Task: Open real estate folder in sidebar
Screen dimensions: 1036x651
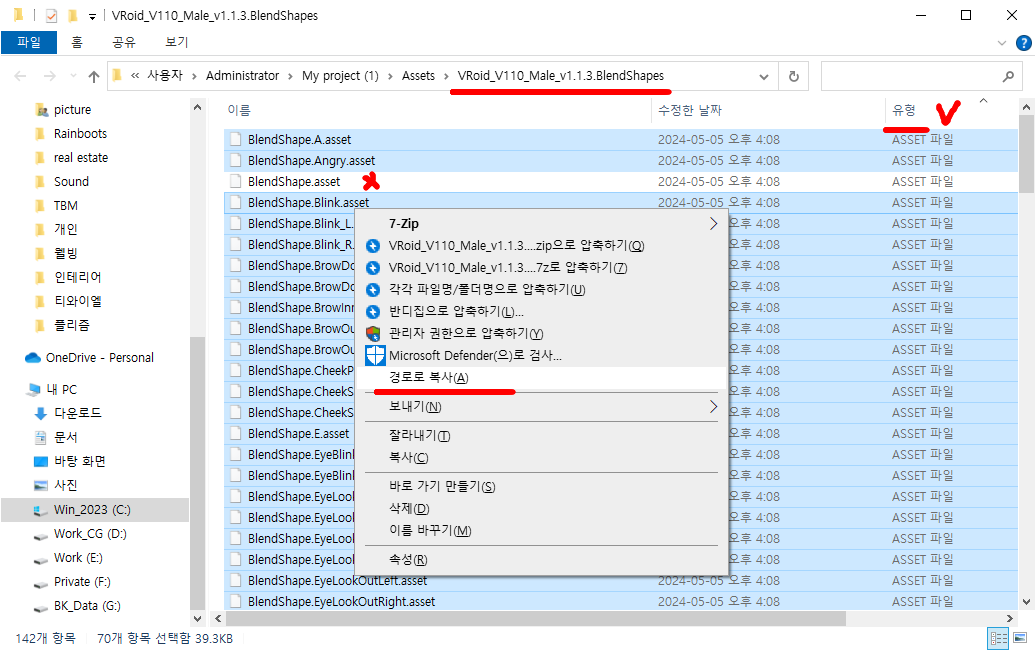Action: pos(81,158)
